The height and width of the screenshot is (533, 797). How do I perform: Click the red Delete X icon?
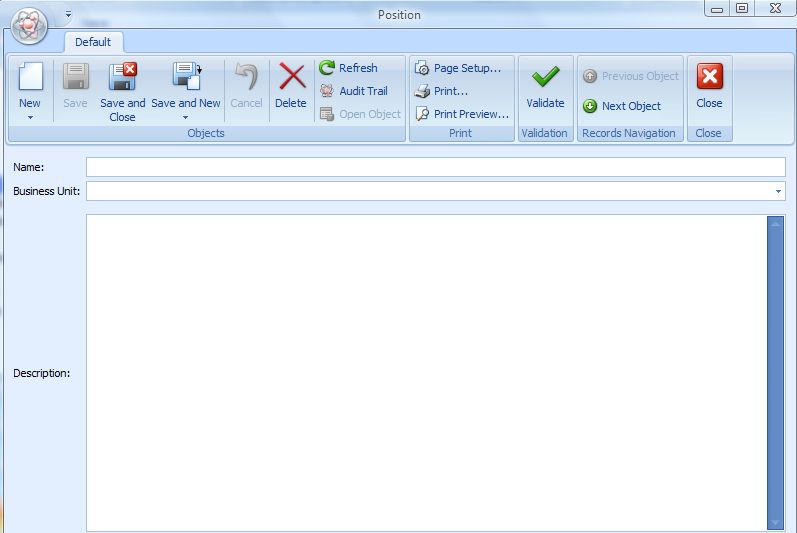point(292,77)
